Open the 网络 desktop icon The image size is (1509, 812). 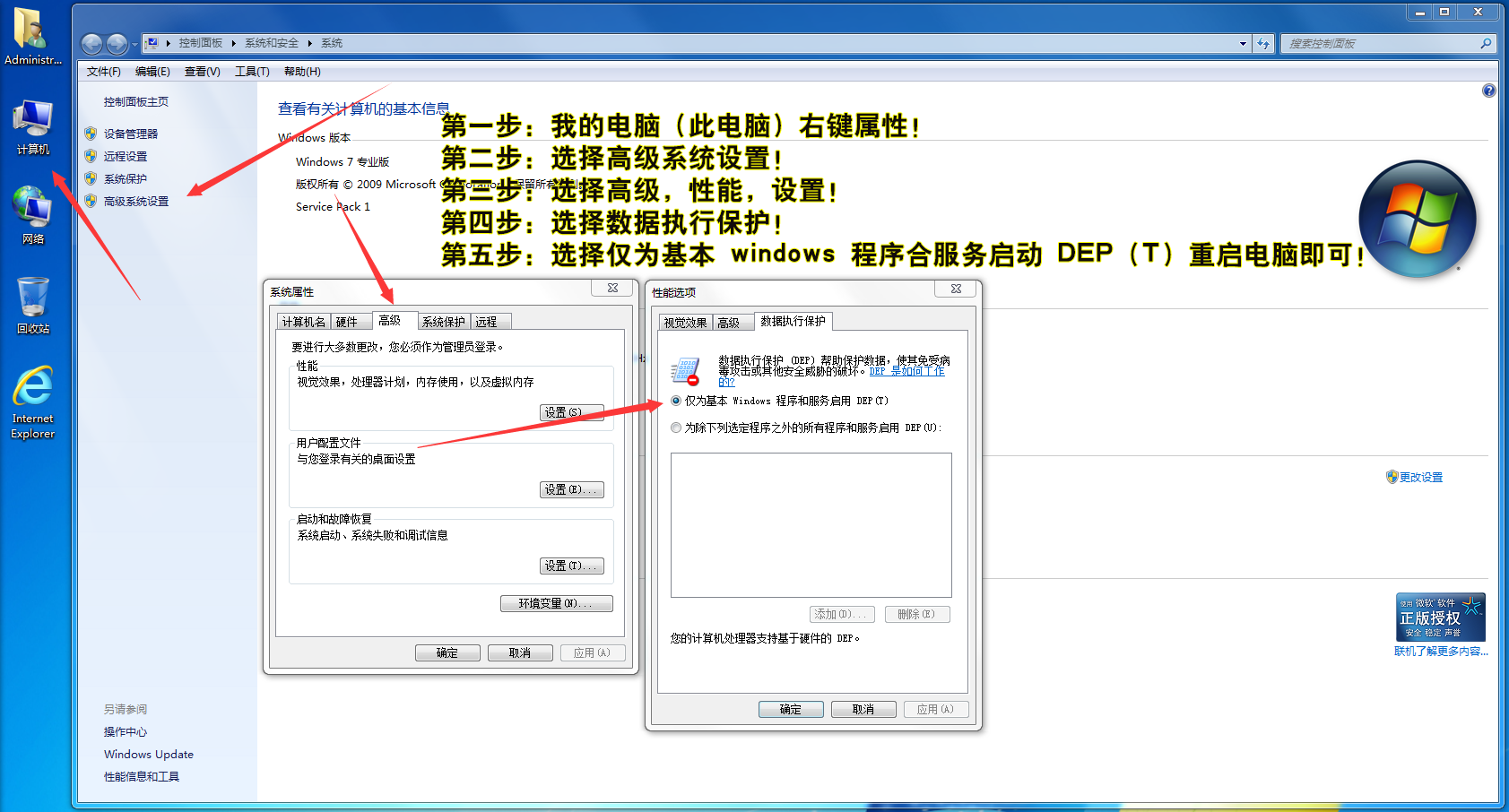point(32,214)
